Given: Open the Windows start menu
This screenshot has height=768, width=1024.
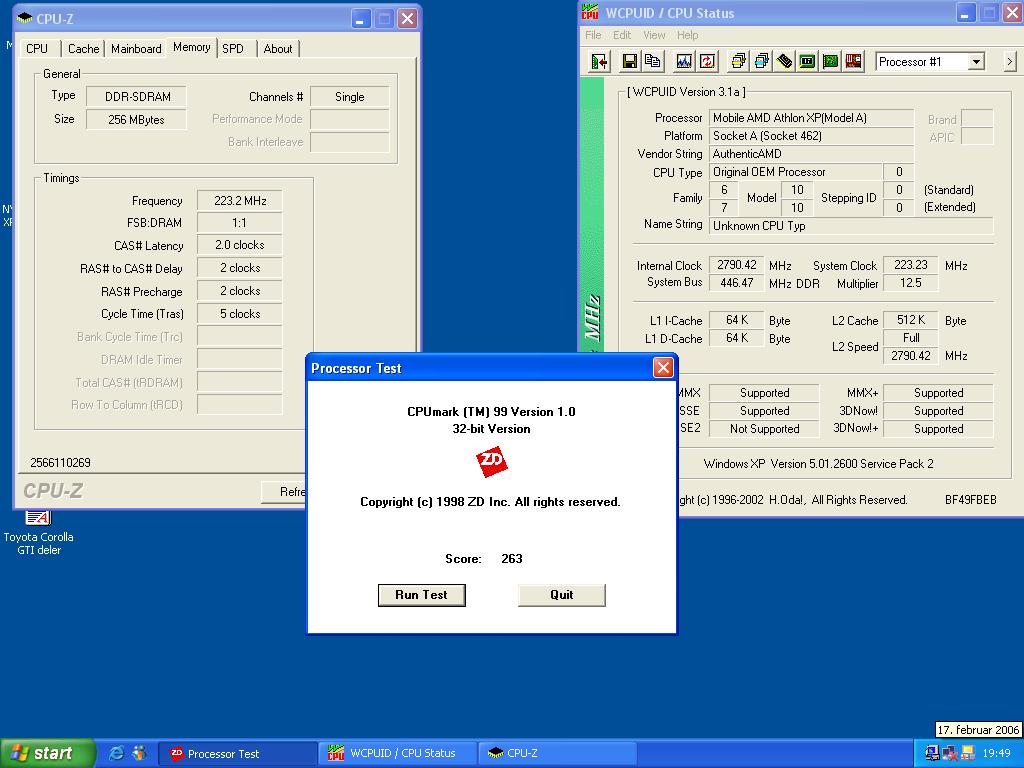Looking at the screenshot, I should click(x=47, y=753).
